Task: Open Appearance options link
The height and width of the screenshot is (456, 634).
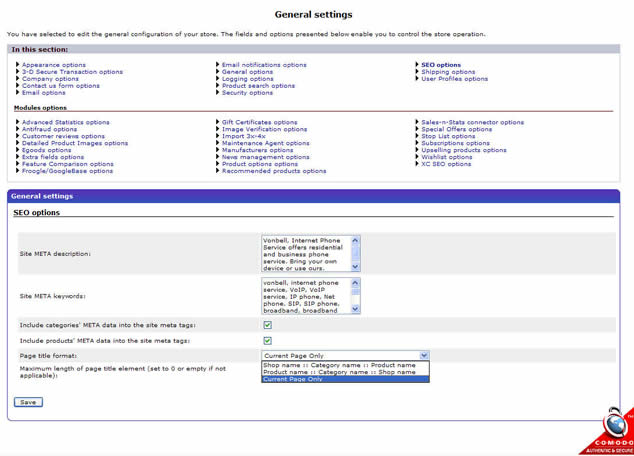Action: 54,65
